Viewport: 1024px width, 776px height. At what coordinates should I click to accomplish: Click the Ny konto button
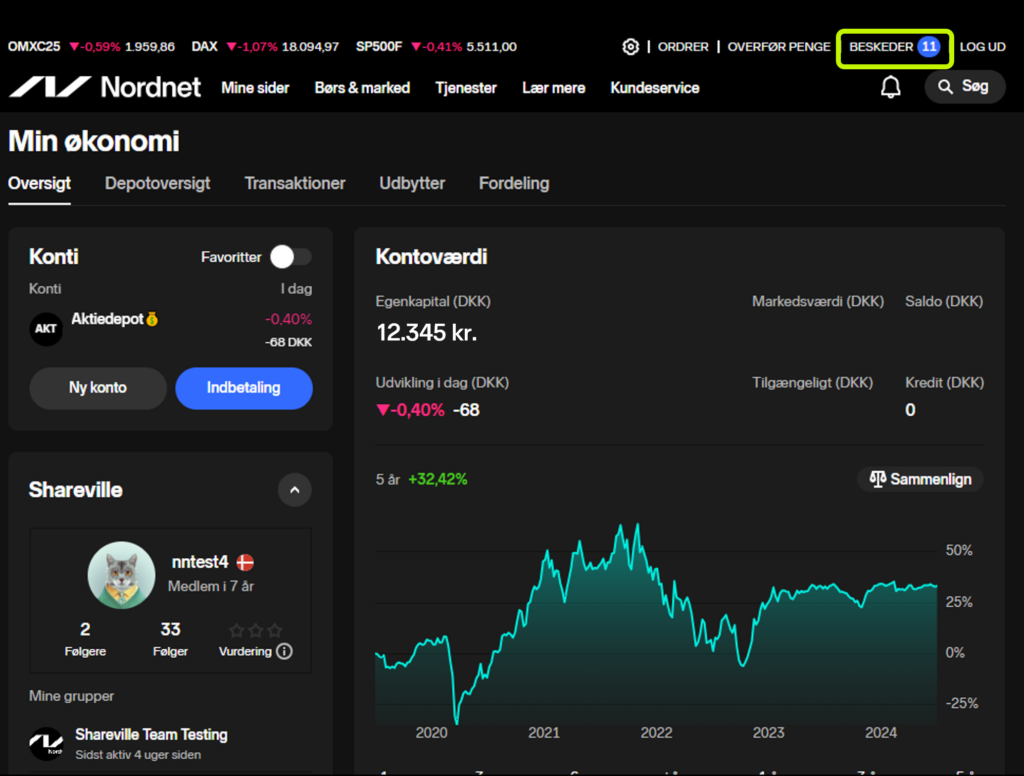[98, 388]
